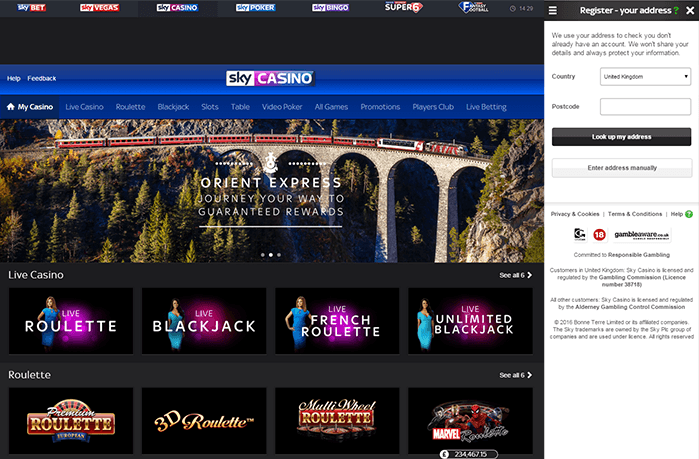The height and width of the screenshot is (459, 699).
Task: Open Multi Wheel Roulette tile
Action: click(337, 421)
